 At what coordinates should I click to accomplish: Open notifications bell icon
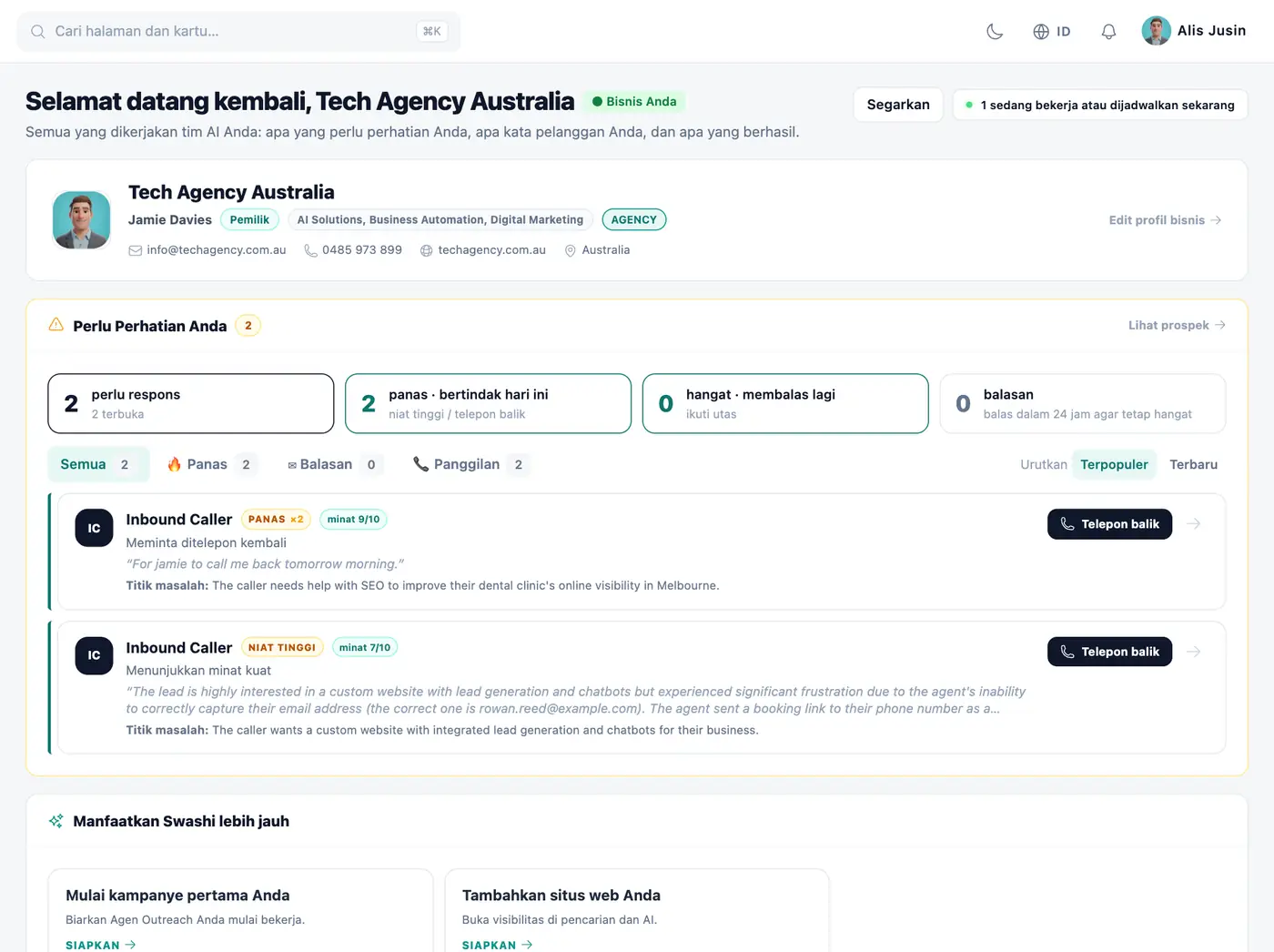coord(1108,31)
